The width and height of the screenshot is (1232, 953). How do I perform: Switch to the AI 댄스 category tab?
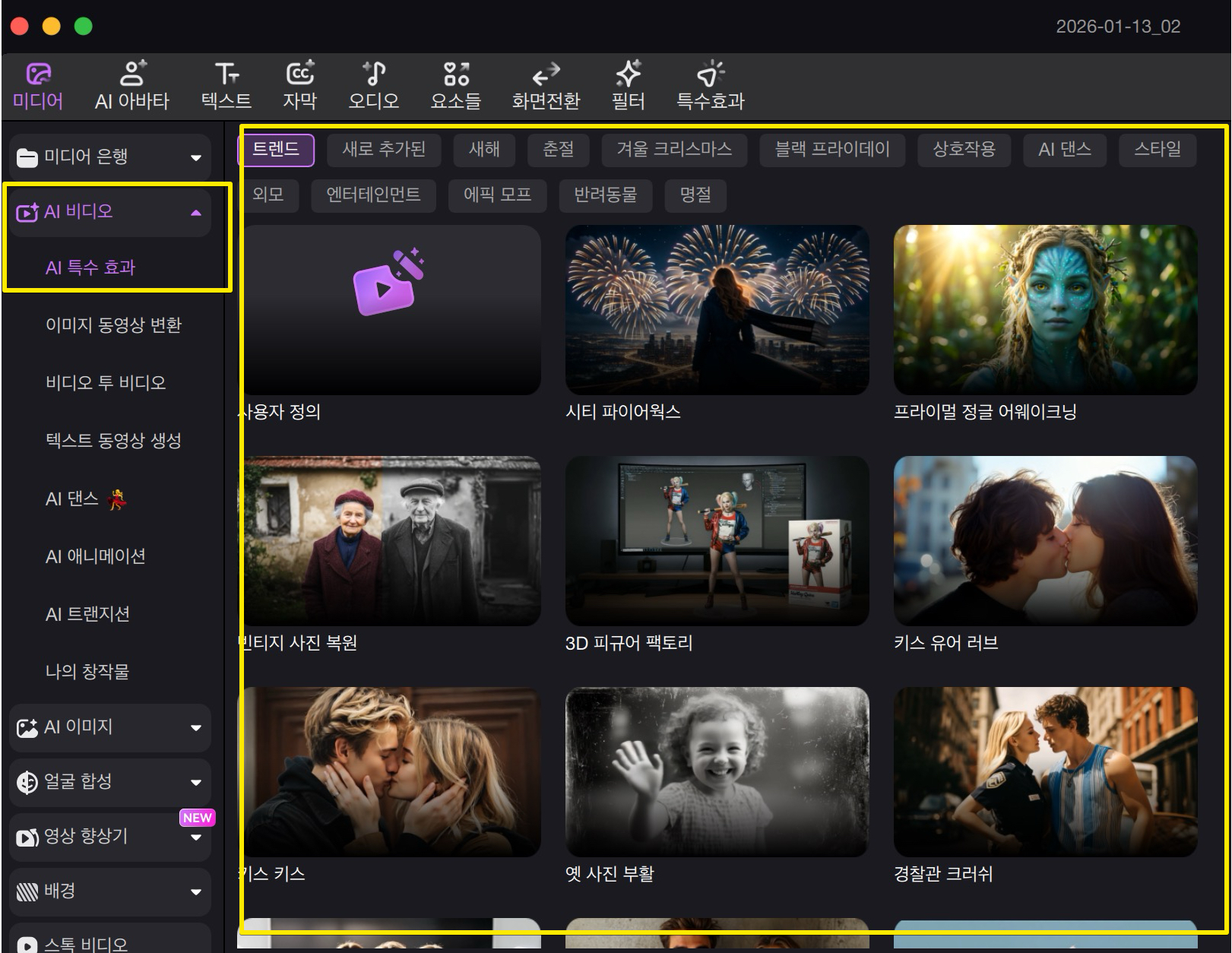1066,149
